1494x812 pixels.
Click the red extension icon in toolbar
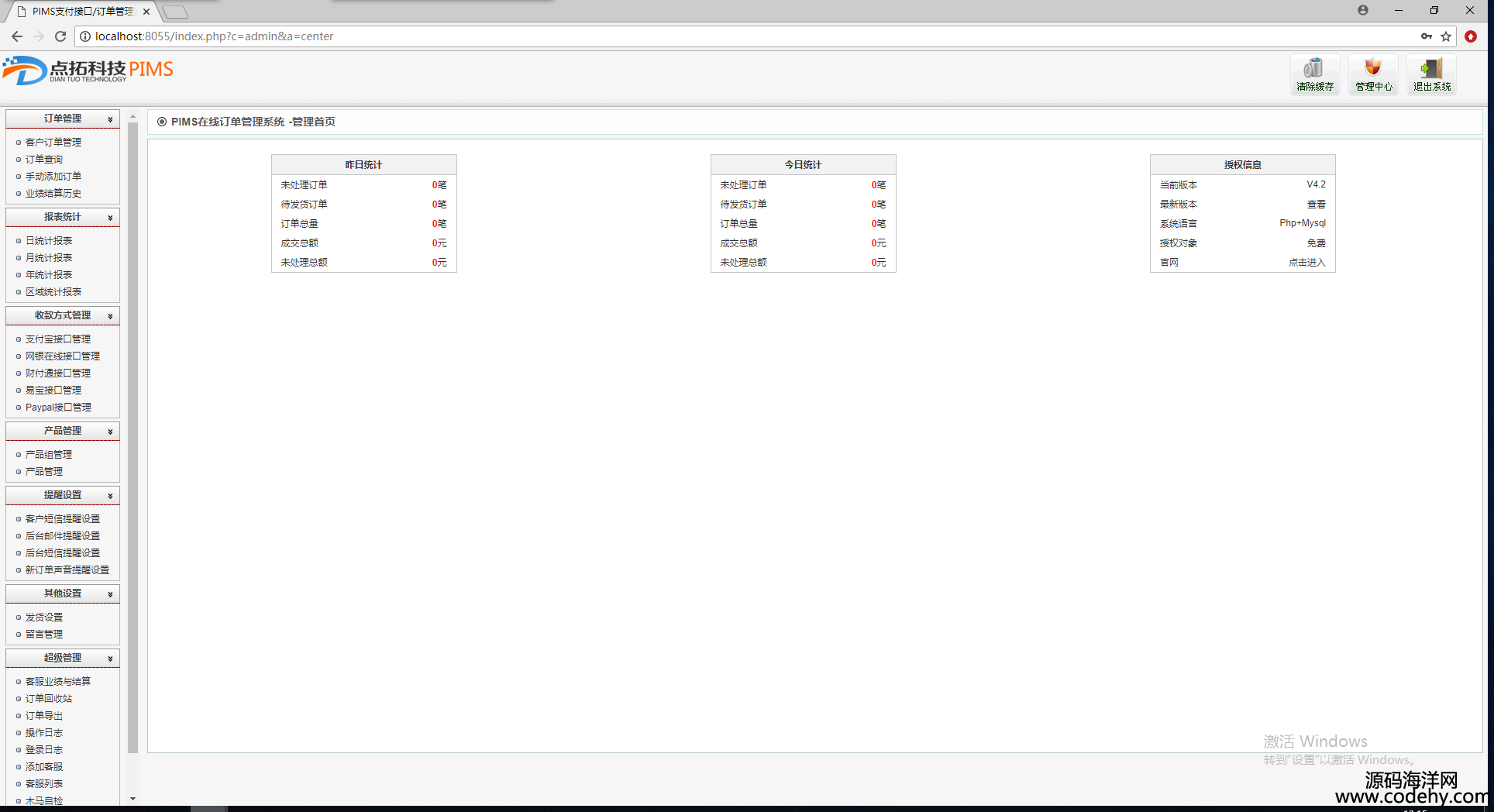coord(1471,36)
